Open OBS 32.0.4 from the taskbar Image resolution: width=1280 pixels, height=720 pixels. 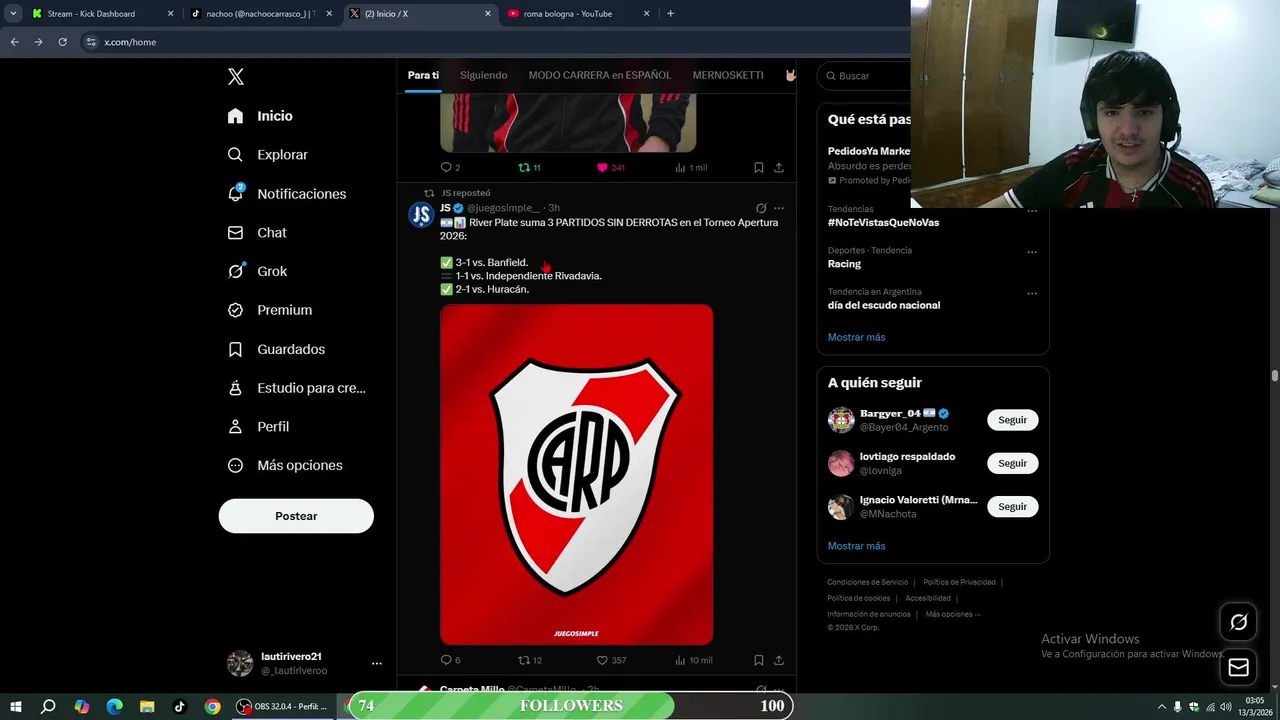click(x=282, y=706)
